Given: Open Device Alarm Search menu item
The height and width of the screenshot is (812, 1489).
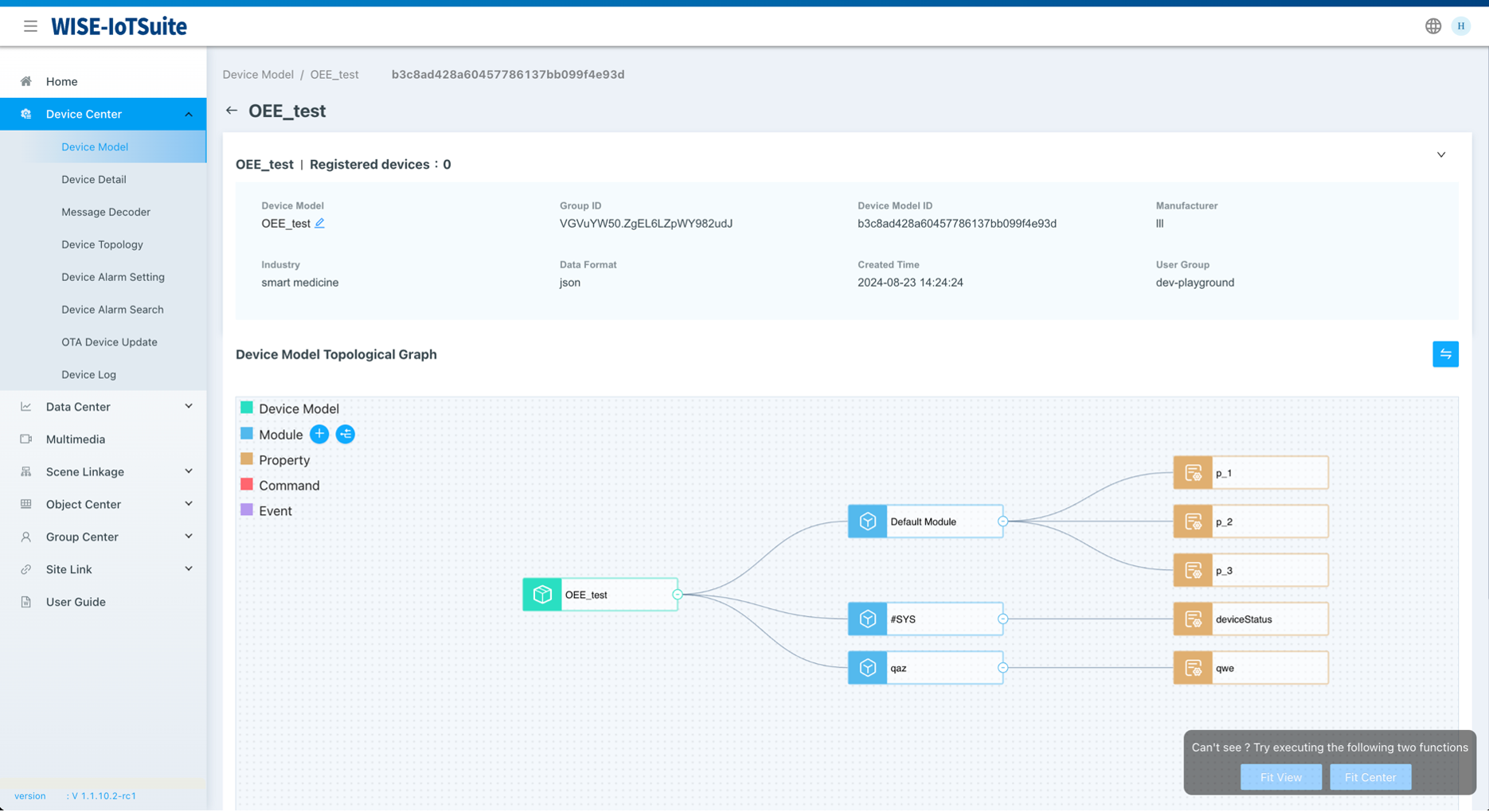Looking at the screenshot, I should pyautogui.click(x=104, y=310).
